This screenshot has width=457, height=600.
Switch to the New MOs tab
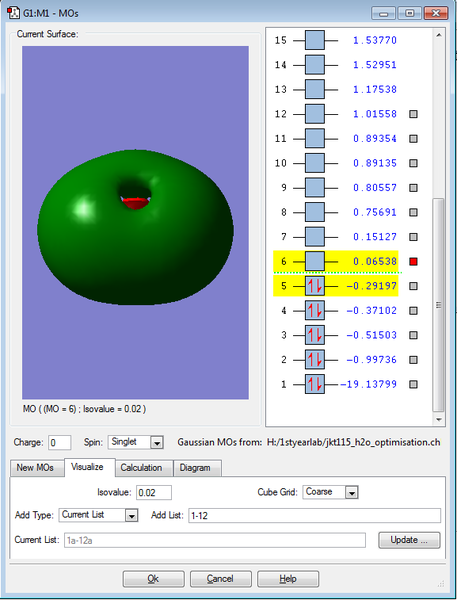(35, 468)
